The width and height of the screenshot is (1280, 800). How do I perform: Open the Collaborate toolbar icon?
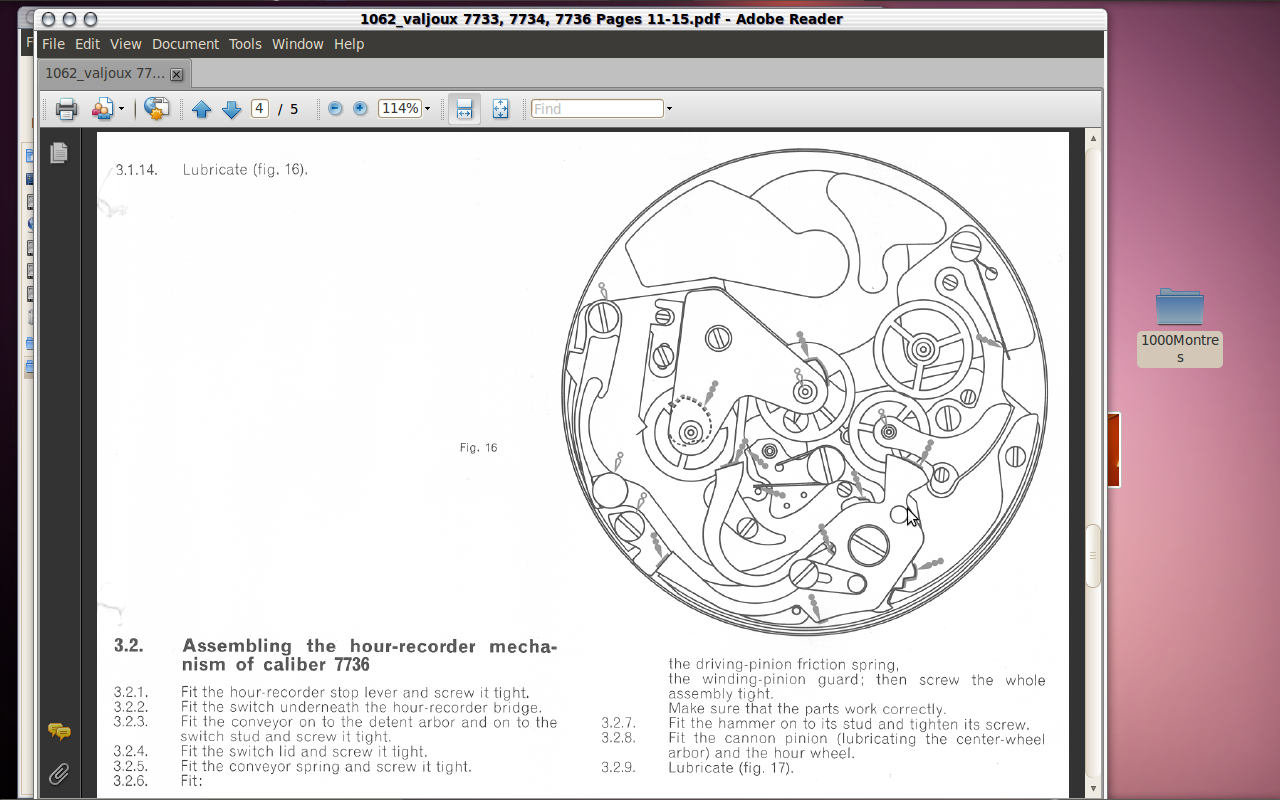(103, 109)
